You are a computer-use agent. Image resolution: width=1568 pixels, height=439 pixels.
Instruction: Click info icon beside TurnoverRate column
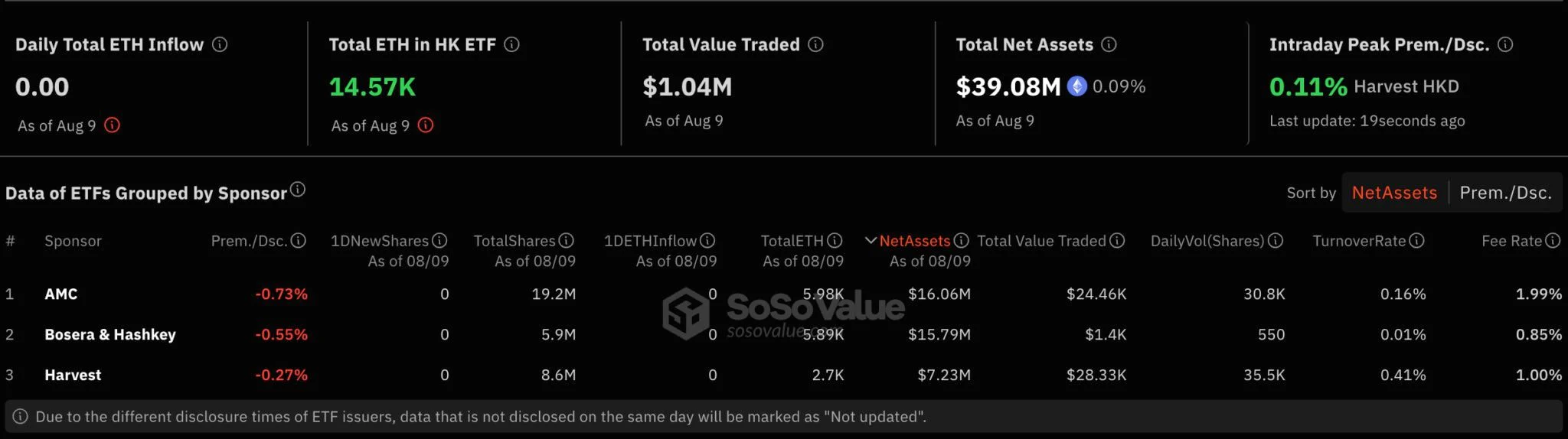point(1416,240)
